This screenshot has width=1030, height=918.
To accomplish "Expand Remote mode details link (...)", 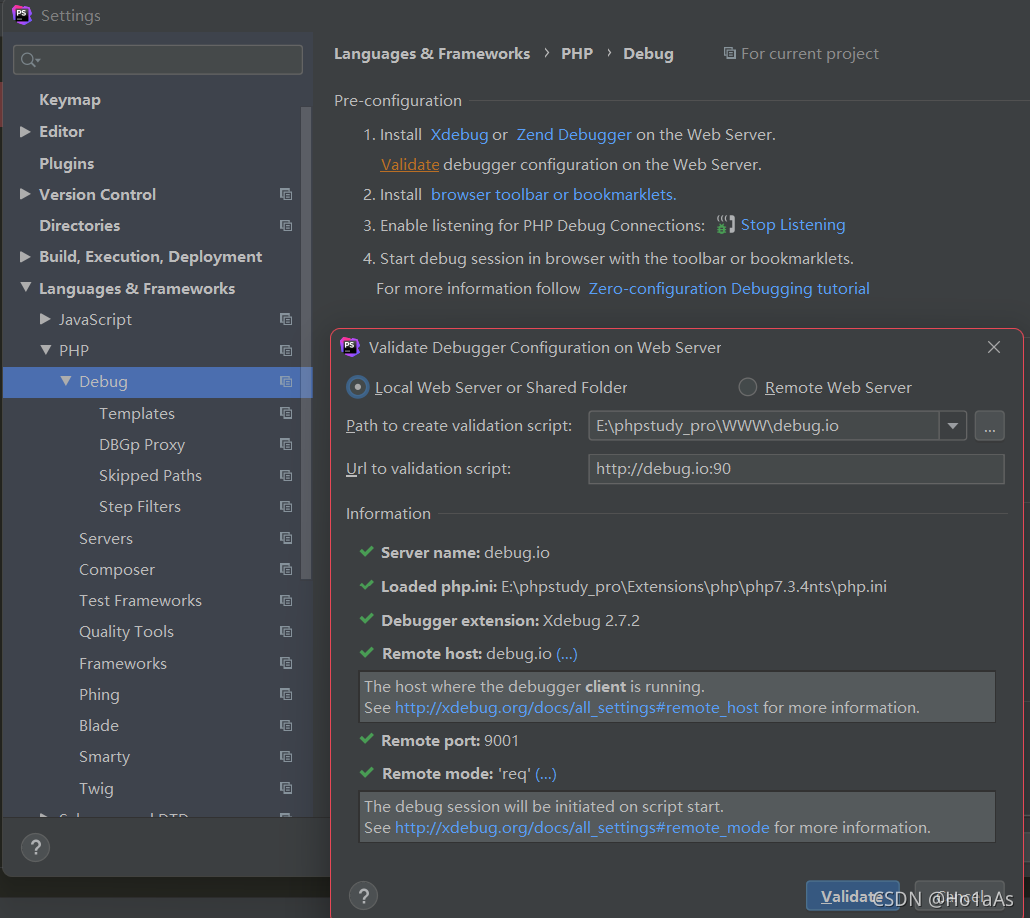I will click(x=546, y=774).
